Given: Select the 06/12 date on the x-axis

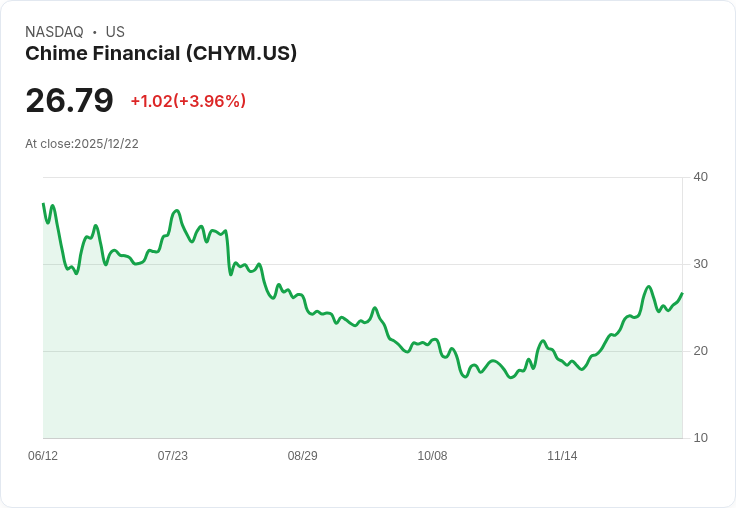Looking at the screenshot, I should [x=43, y=456].
